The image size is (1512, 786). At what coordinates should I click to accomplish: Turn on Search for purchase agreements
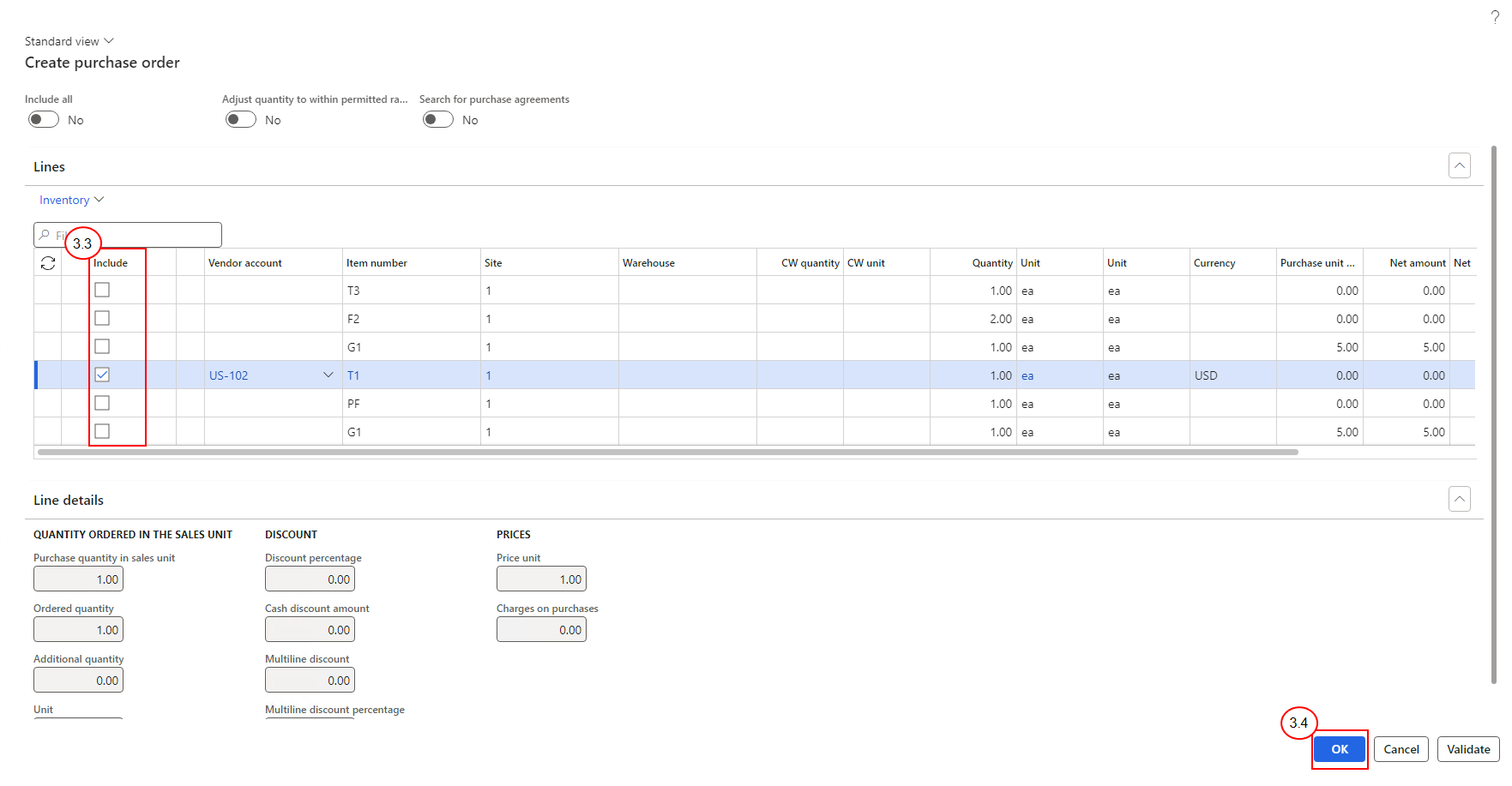(438, 120)
